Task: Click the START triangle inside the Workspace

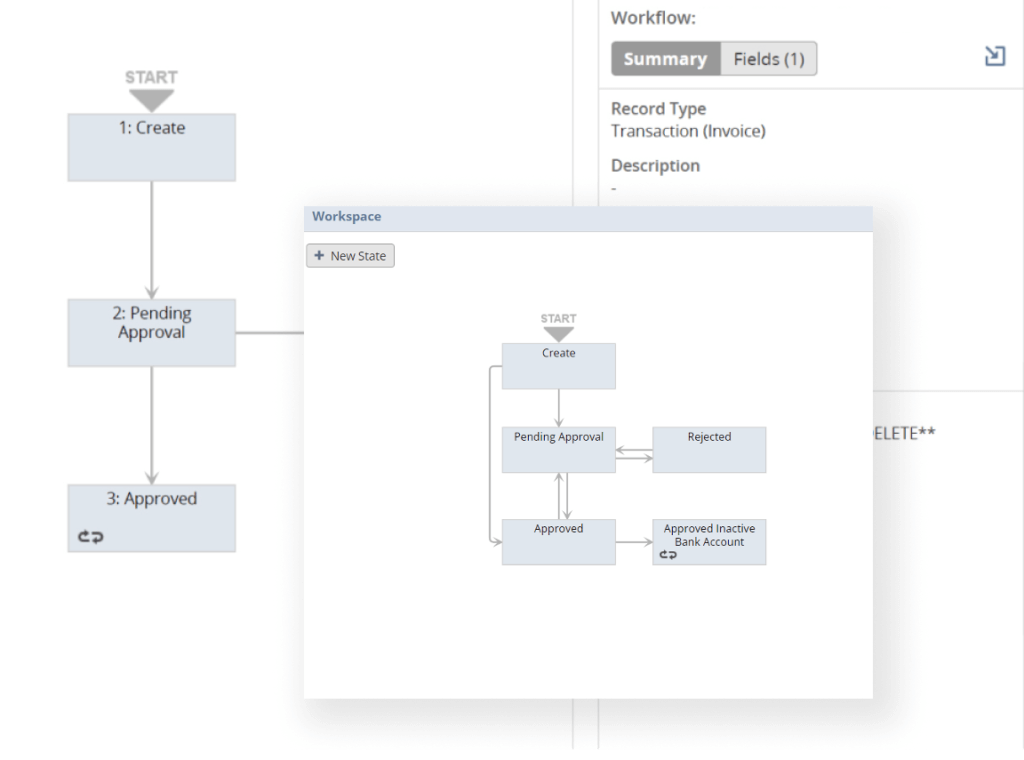Action: coord(558,334)
